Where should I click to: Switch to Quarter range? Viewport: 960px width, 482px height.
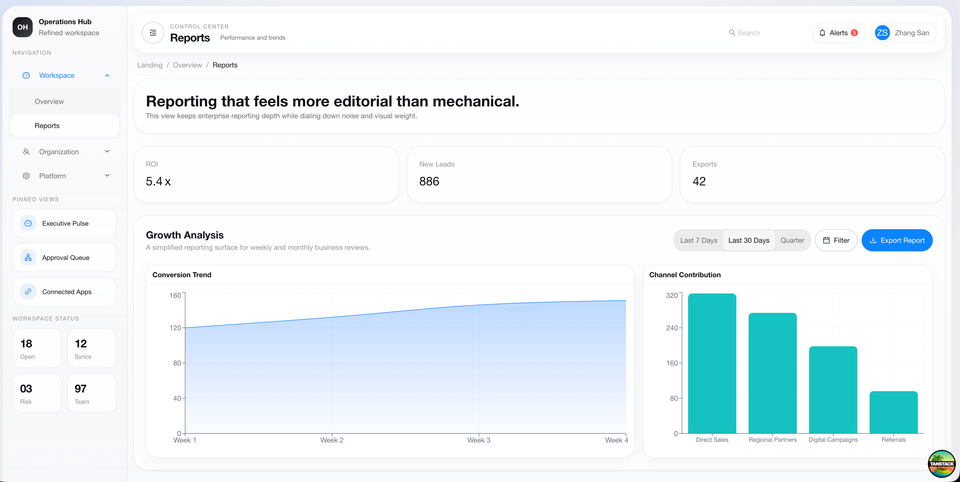792,240
